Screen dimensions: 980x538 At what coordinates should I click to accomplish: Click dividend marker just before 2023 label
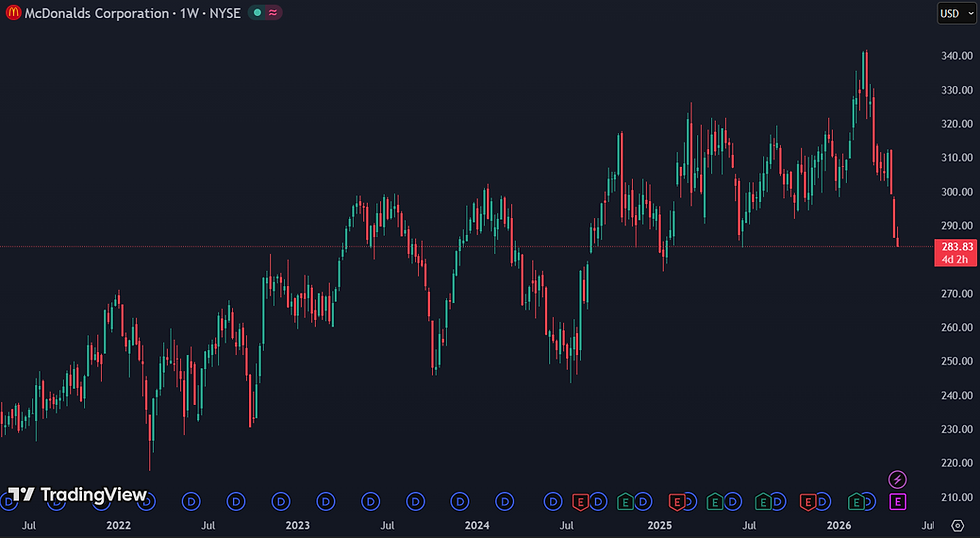tap(281, 501)
